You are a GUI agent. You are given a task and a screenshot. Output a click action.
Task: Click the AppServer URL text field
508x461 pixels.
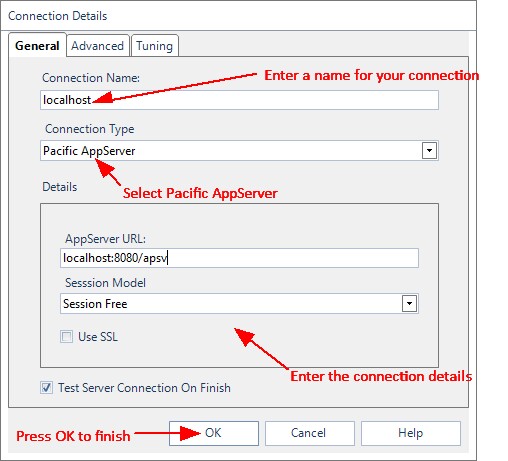tap(239, 258)
